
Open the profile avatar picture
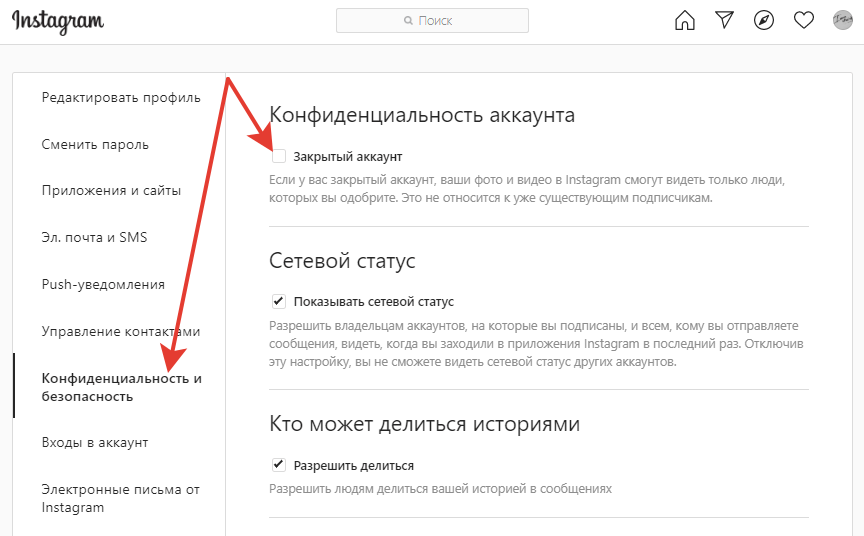[x=843, y=20]
